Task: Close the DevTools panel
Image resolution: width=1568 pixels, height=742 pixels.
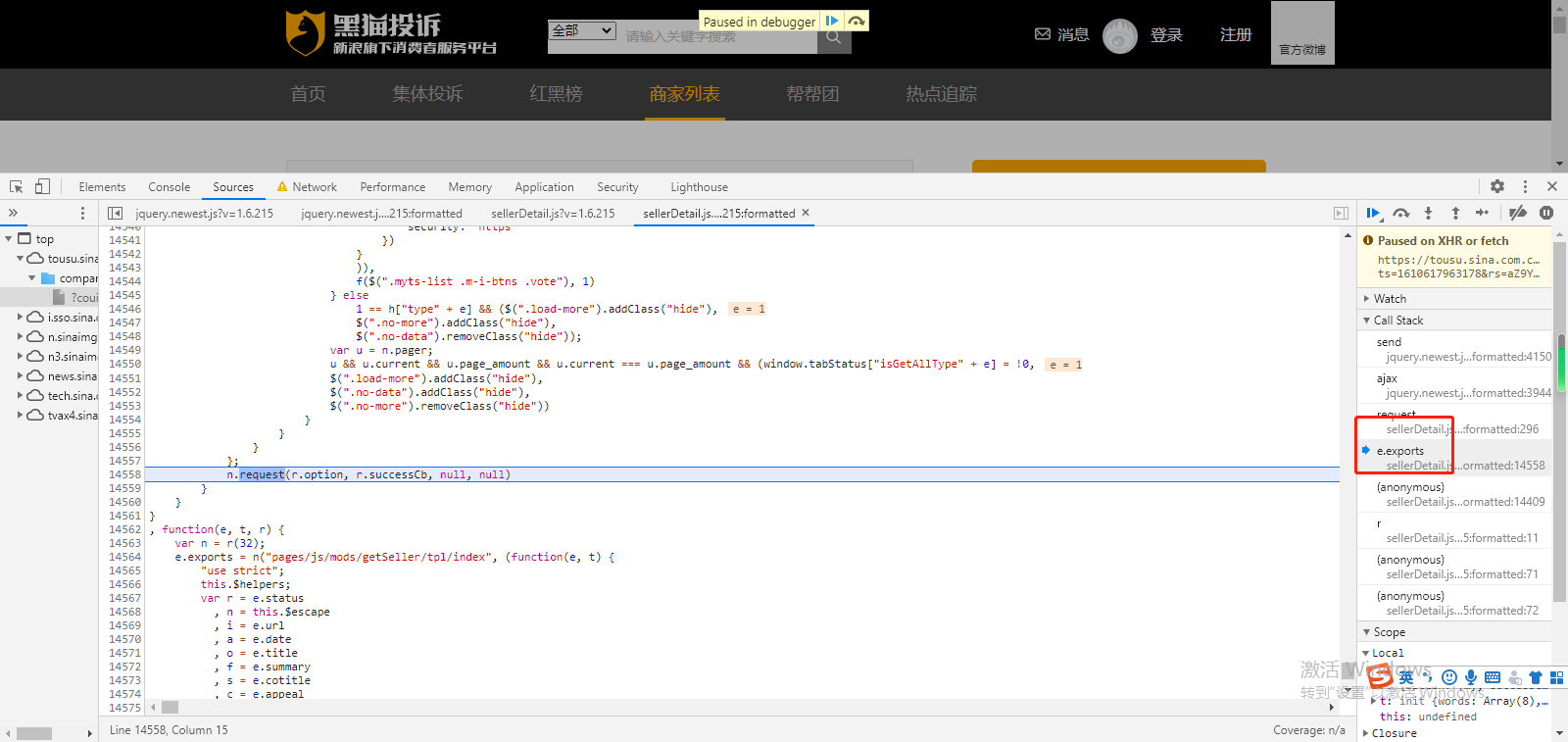Action: 1552,186
